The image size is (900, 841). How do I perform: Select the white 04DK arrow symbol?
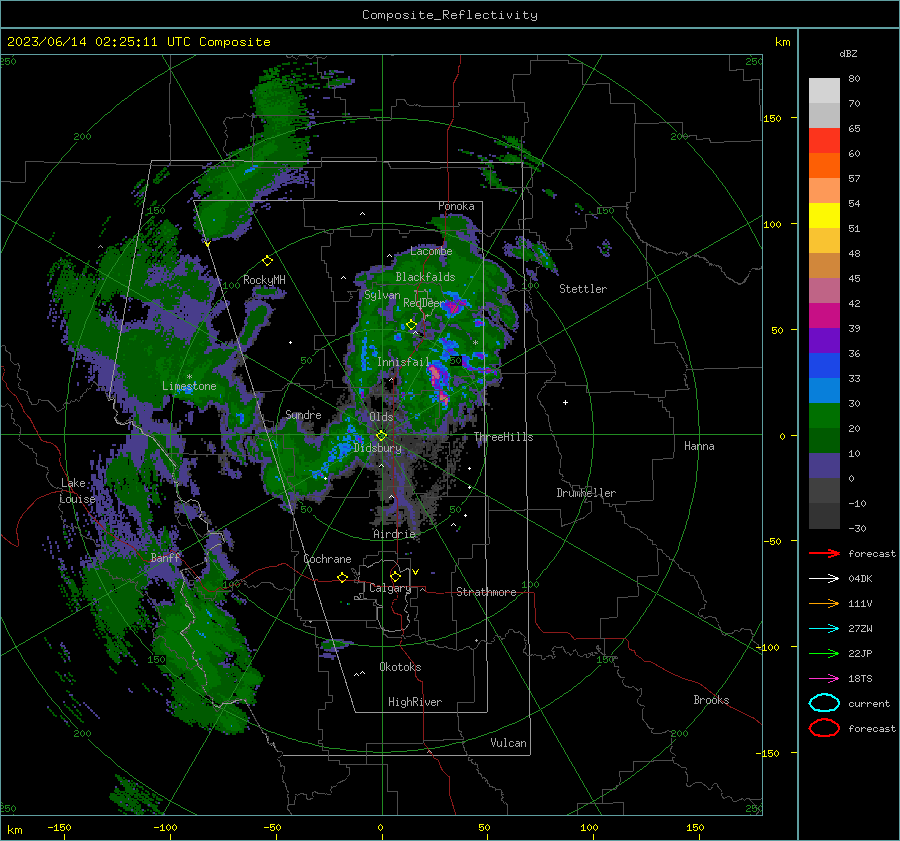824,578
